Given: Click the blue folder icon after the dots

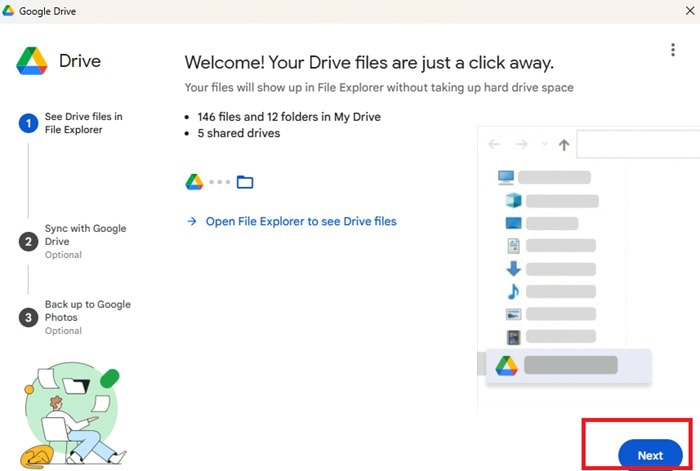Looking at the screenshot, I should [x=245, y=182].
